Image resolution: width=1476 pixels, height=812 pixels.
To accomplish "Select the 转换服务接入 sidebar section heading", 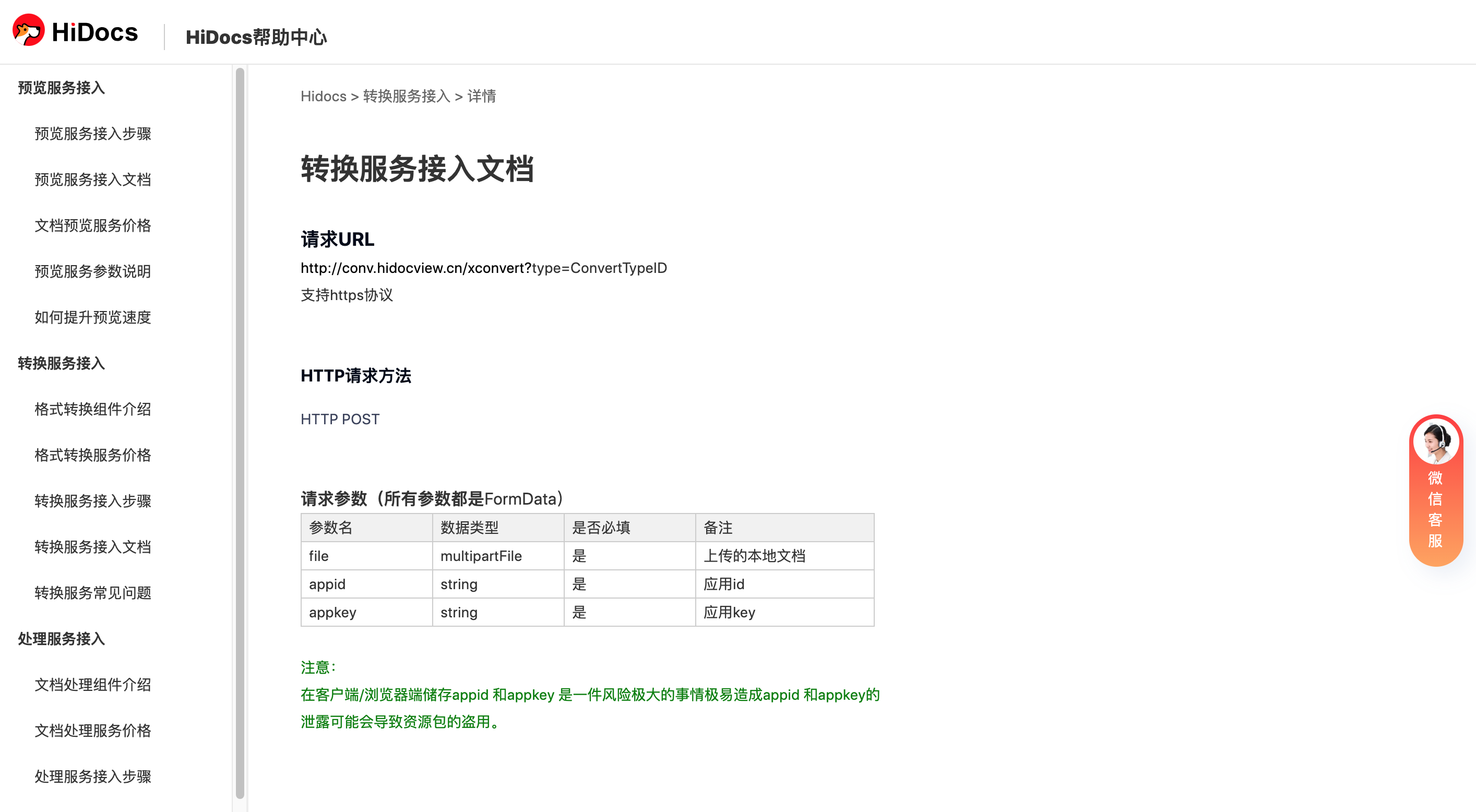I will (x=61, y=363).
